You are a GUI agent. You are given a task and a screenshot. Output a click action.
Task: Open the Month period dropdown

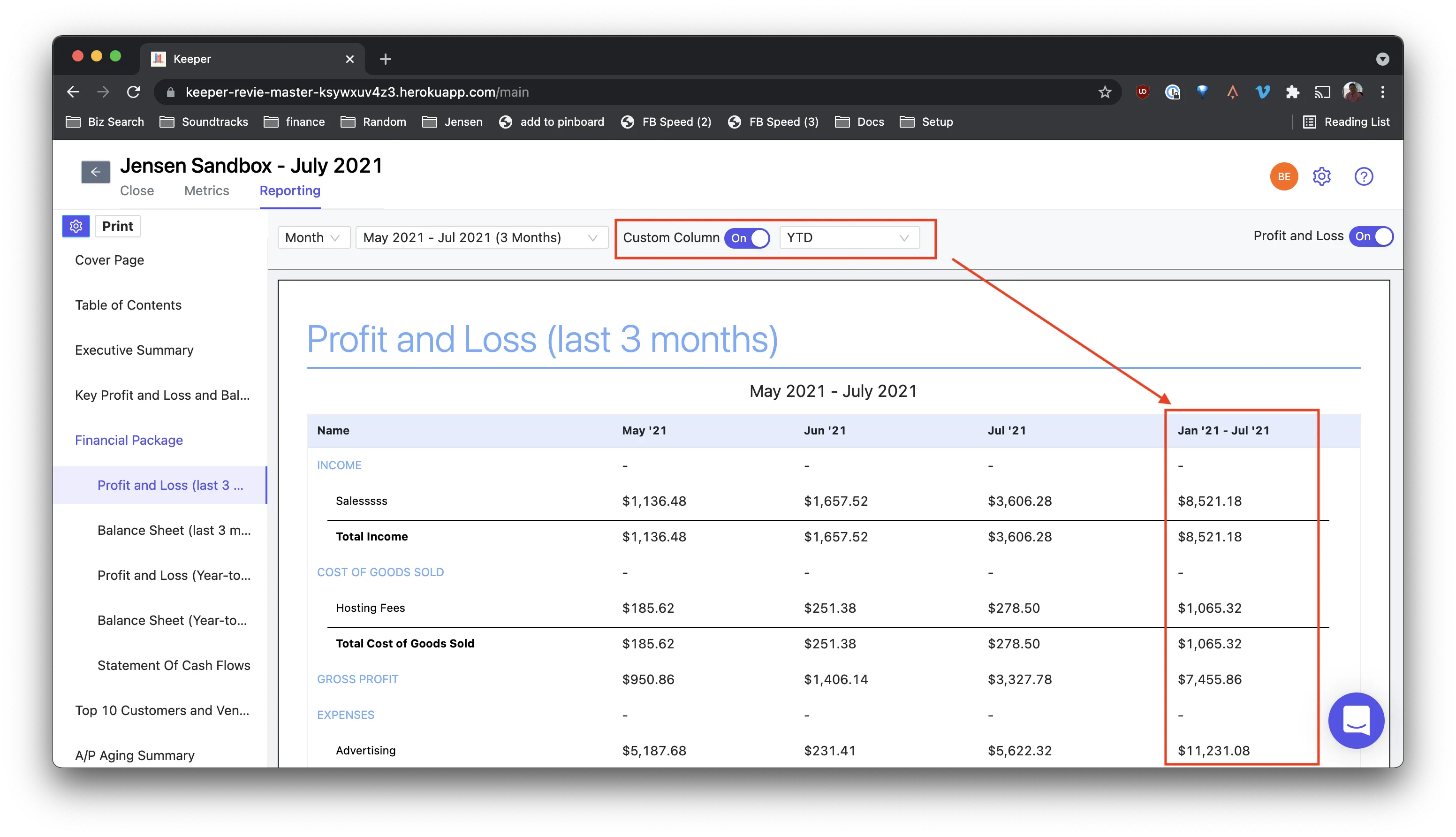coord(313,237)
